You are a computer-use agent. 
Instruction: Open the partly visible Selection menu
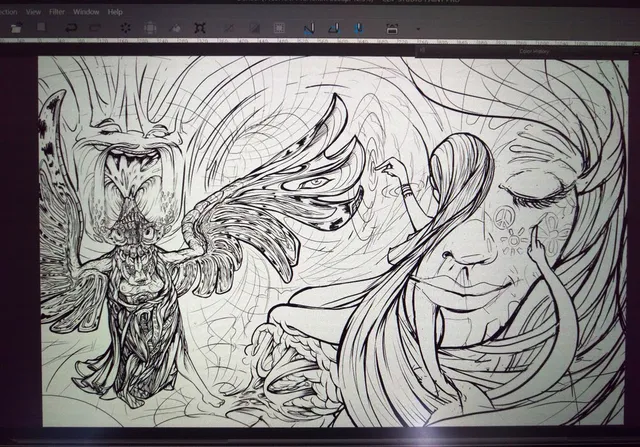coord(8,12)
